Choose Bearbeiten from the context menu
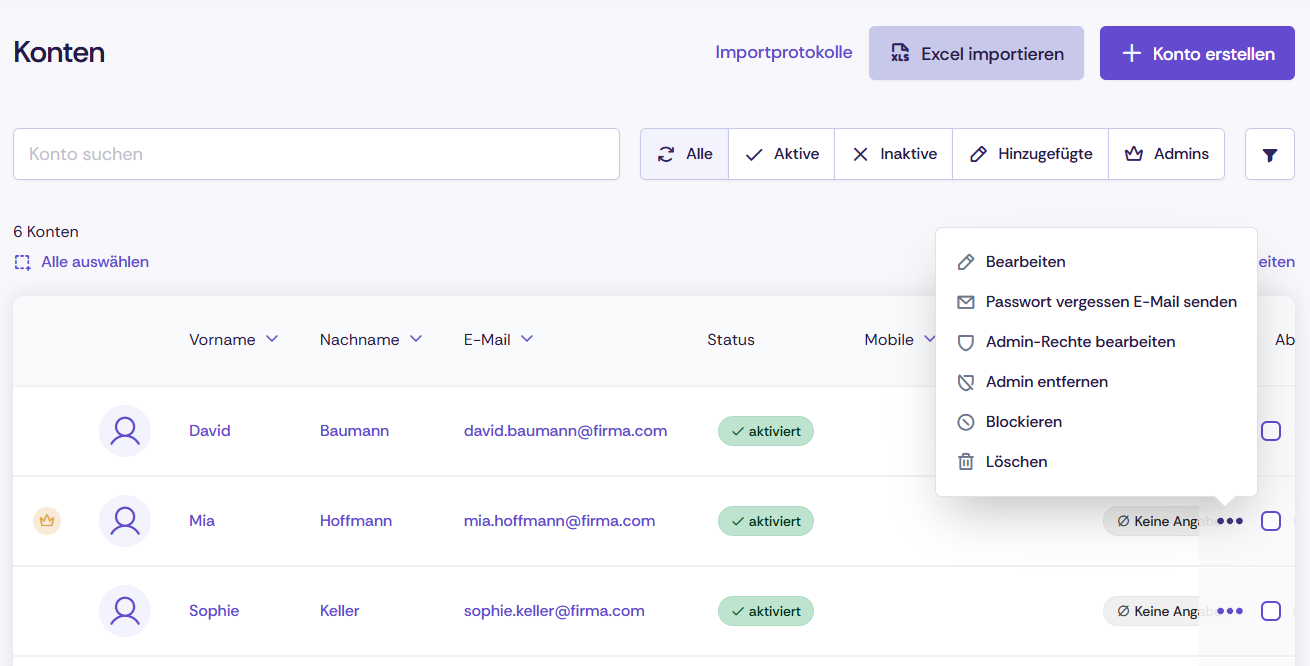This screenshot has height=666, width=1310. click(x=1096, y=262)
